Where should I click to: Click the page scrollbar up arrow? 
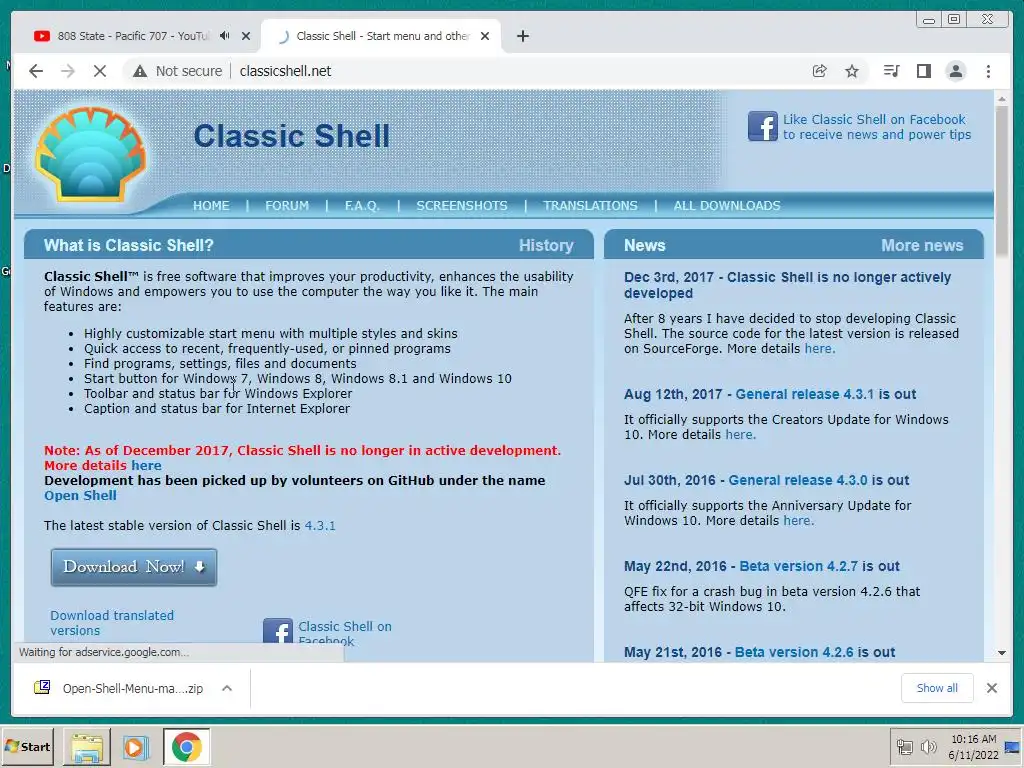tap(1002, 99)
